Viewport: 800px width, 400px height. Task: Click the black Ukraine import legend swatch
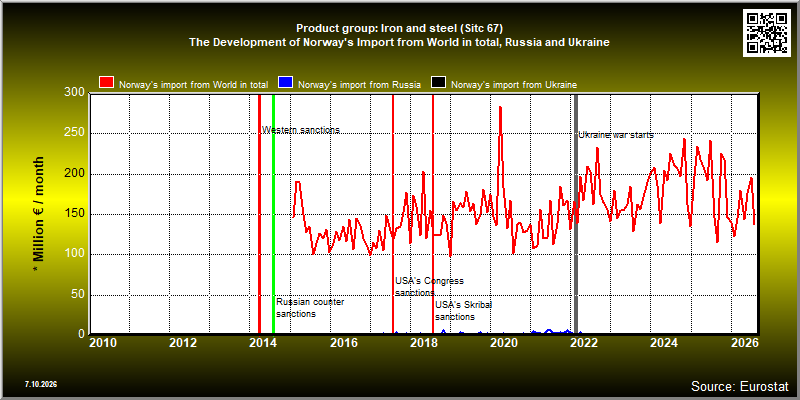coord(439,84)
